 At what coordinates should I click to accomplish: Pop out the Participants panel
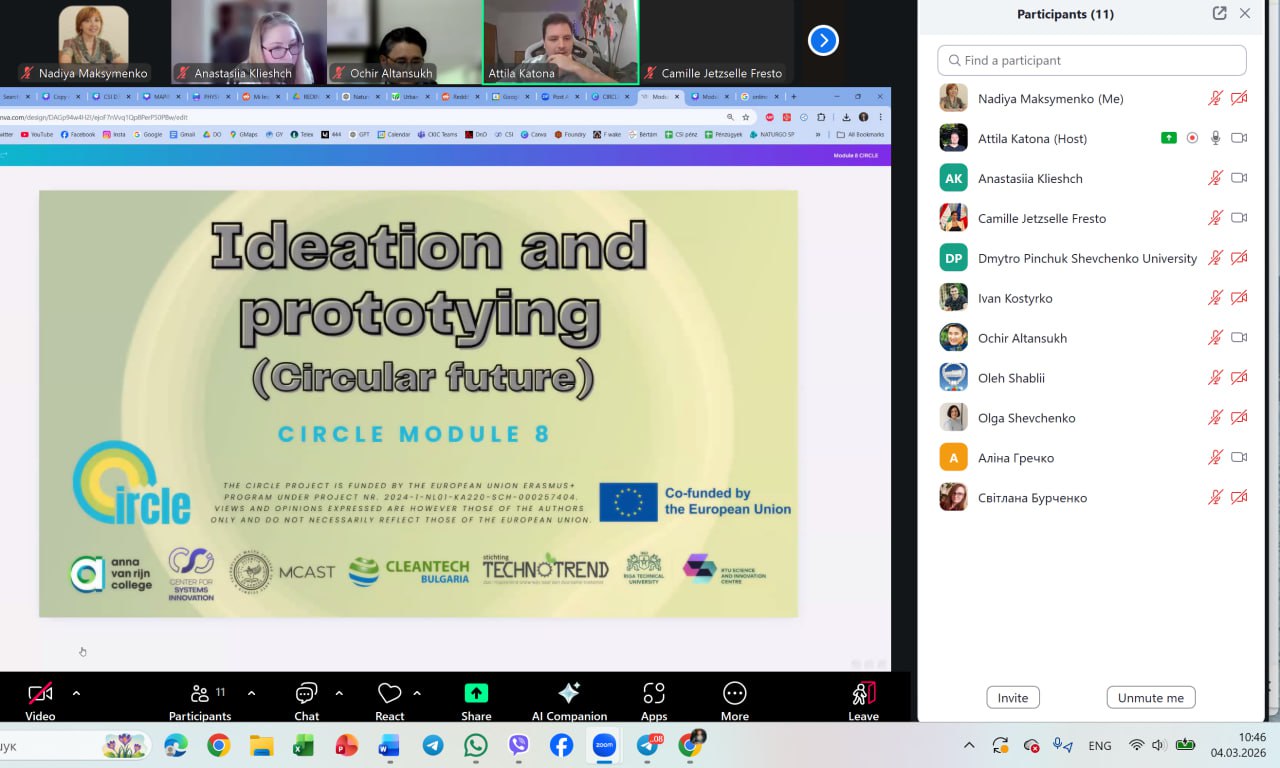1219,14
